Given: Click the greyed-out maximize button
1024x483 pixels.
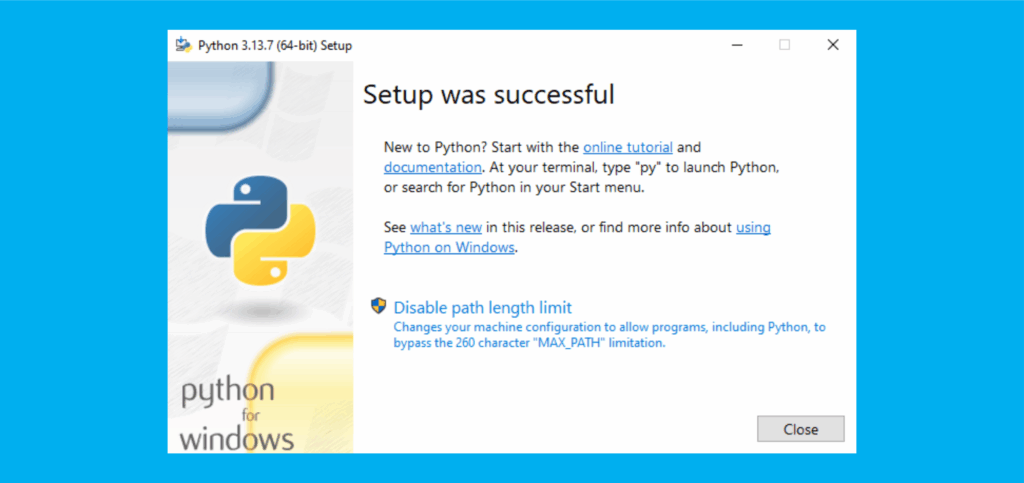Looking at the screenshot, I should coord(784,45).
